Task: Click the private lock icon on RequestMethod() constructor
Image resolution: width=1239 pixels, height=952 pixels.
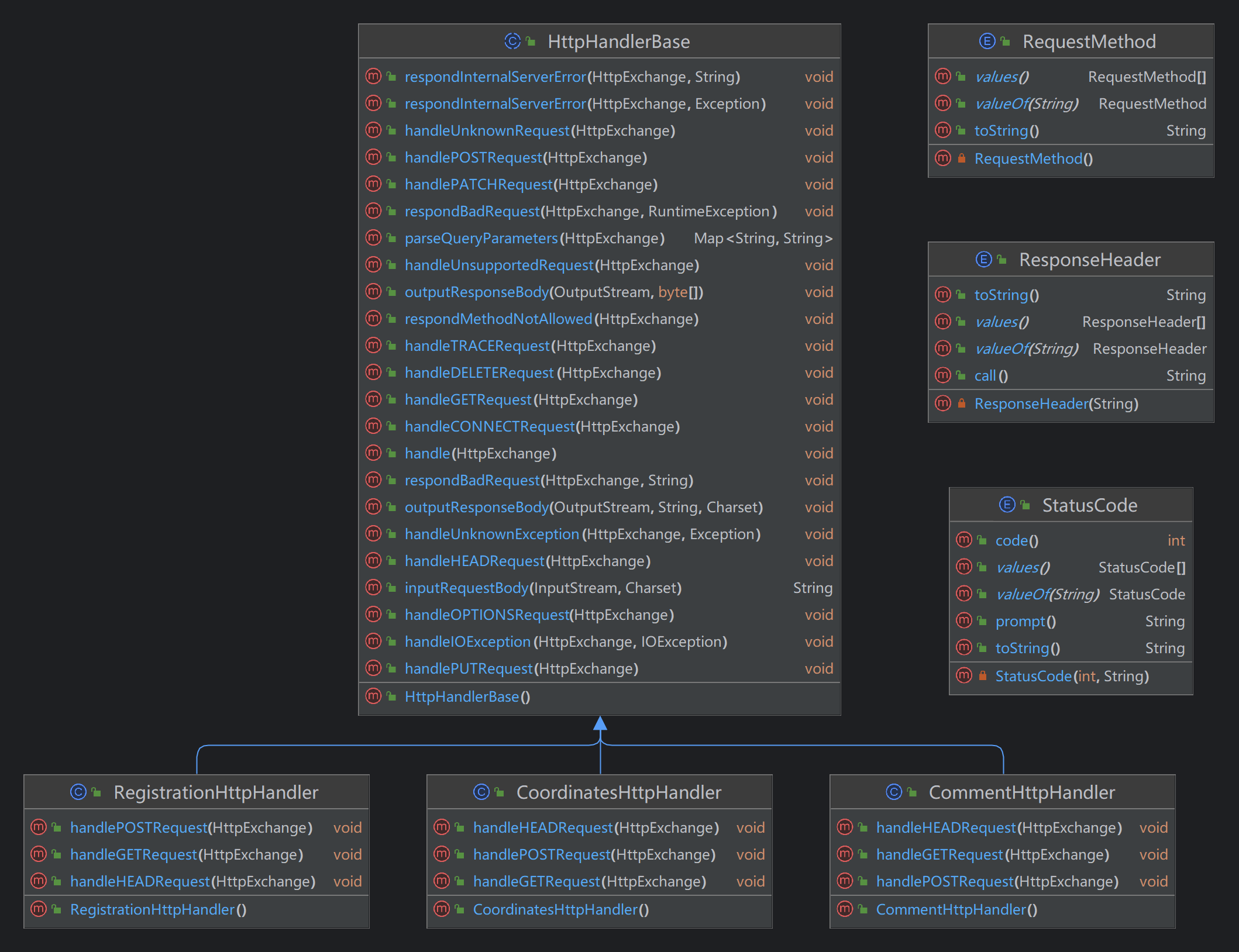Action: tap(961, 158)
